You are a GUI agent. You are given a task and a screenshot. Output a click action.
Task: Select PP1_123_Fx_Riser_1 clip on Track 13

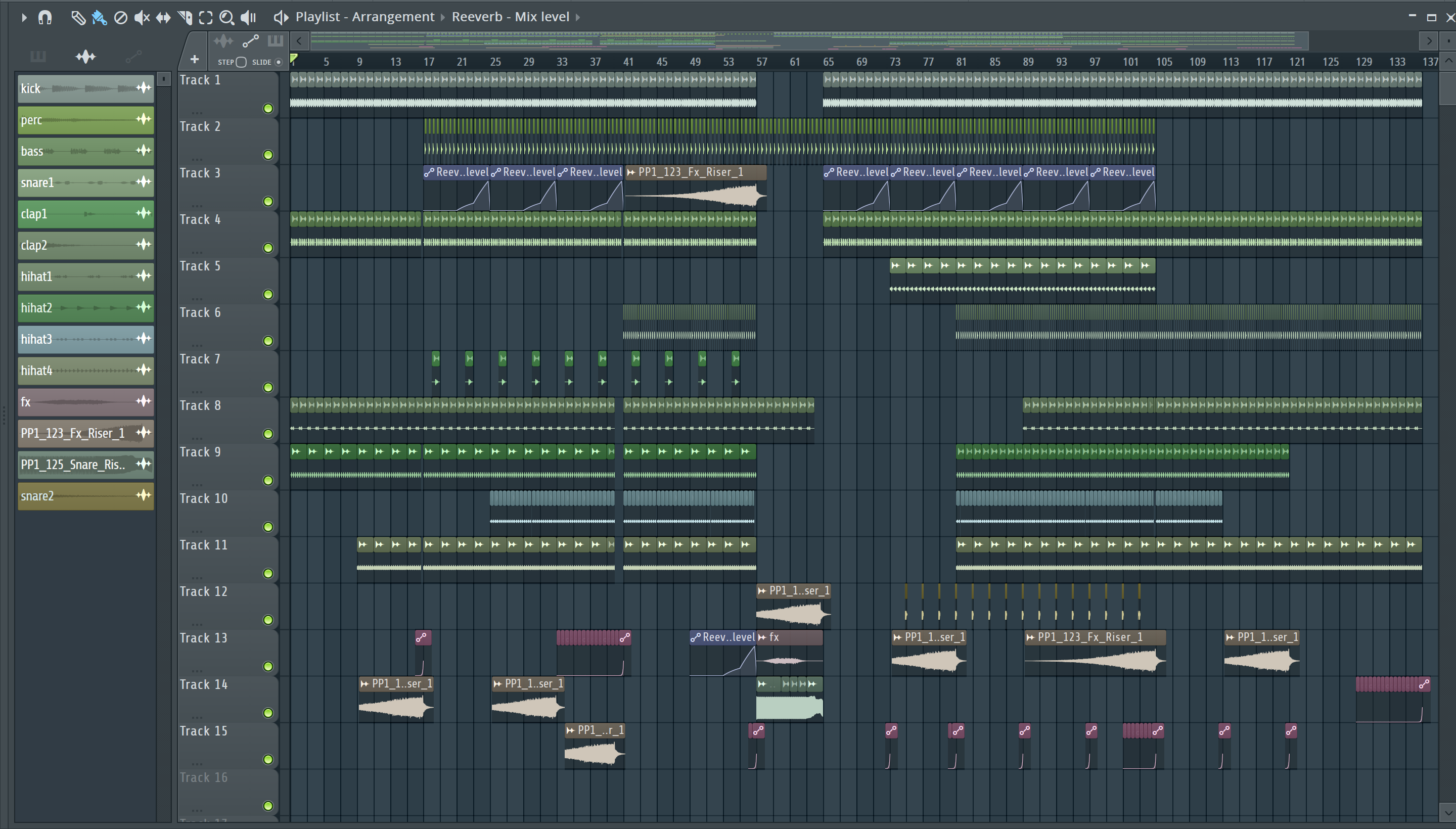point(1095,653)
